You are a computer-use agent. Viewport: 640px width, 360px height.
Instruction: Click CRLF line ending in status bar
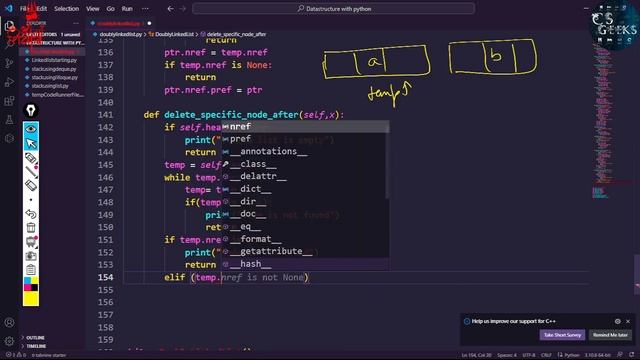tap(546, 355)
